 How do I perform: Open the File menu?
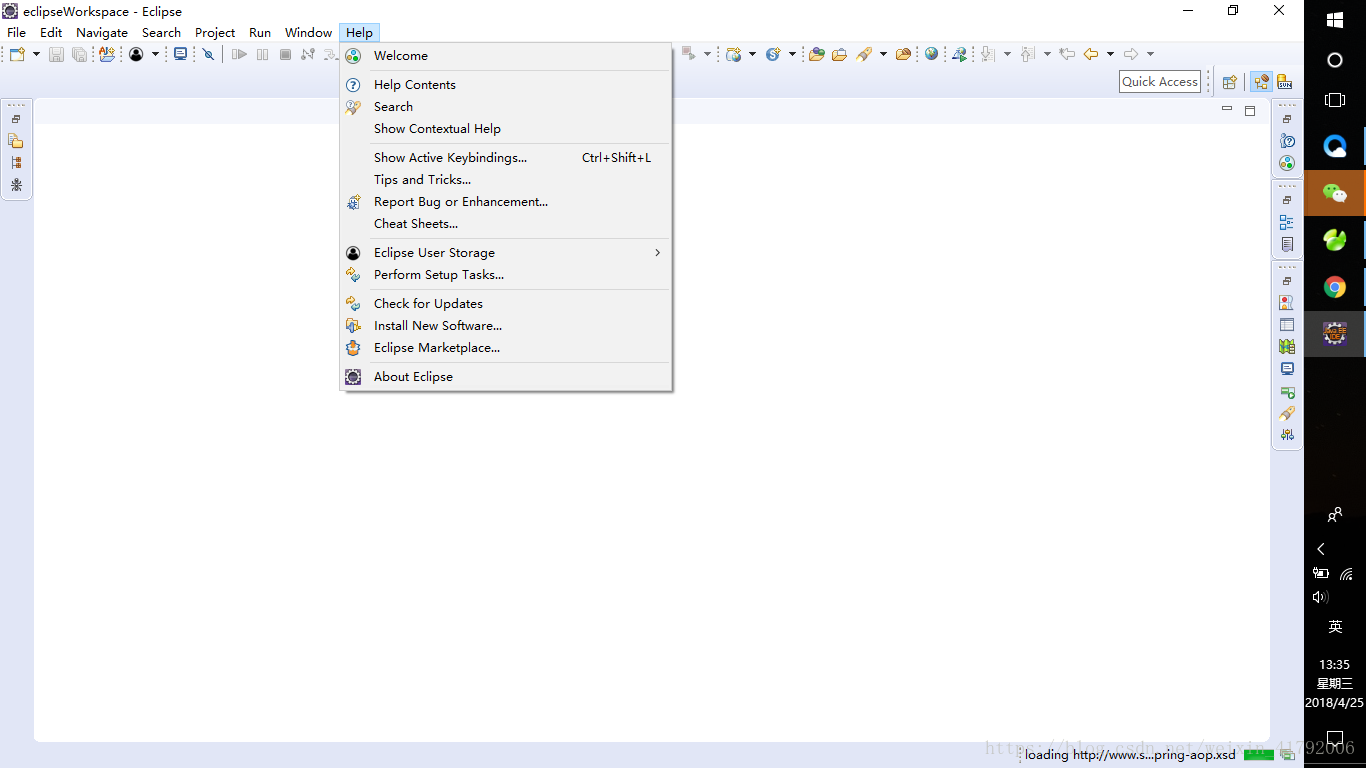[17, 33]
